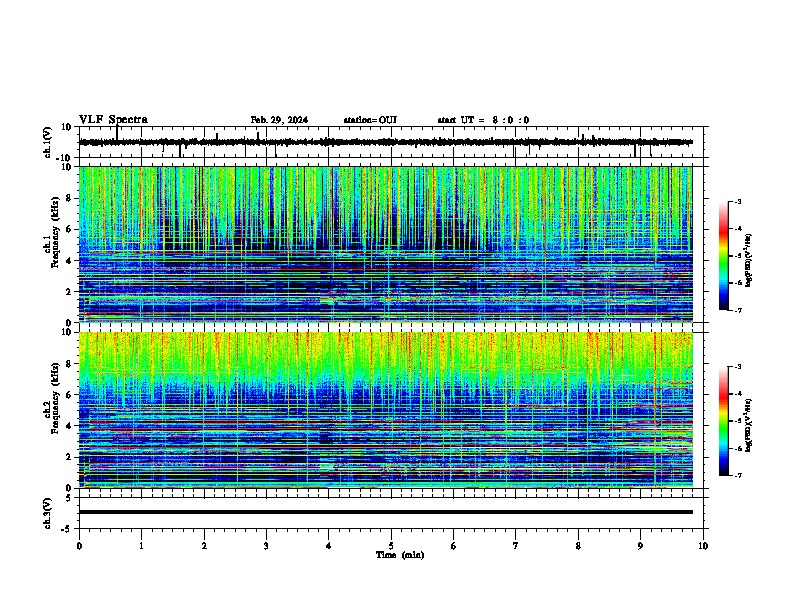Click the "ch.1(V)" waveform axis label
This screenshot has height=612, width=792.
click(48, 142)
